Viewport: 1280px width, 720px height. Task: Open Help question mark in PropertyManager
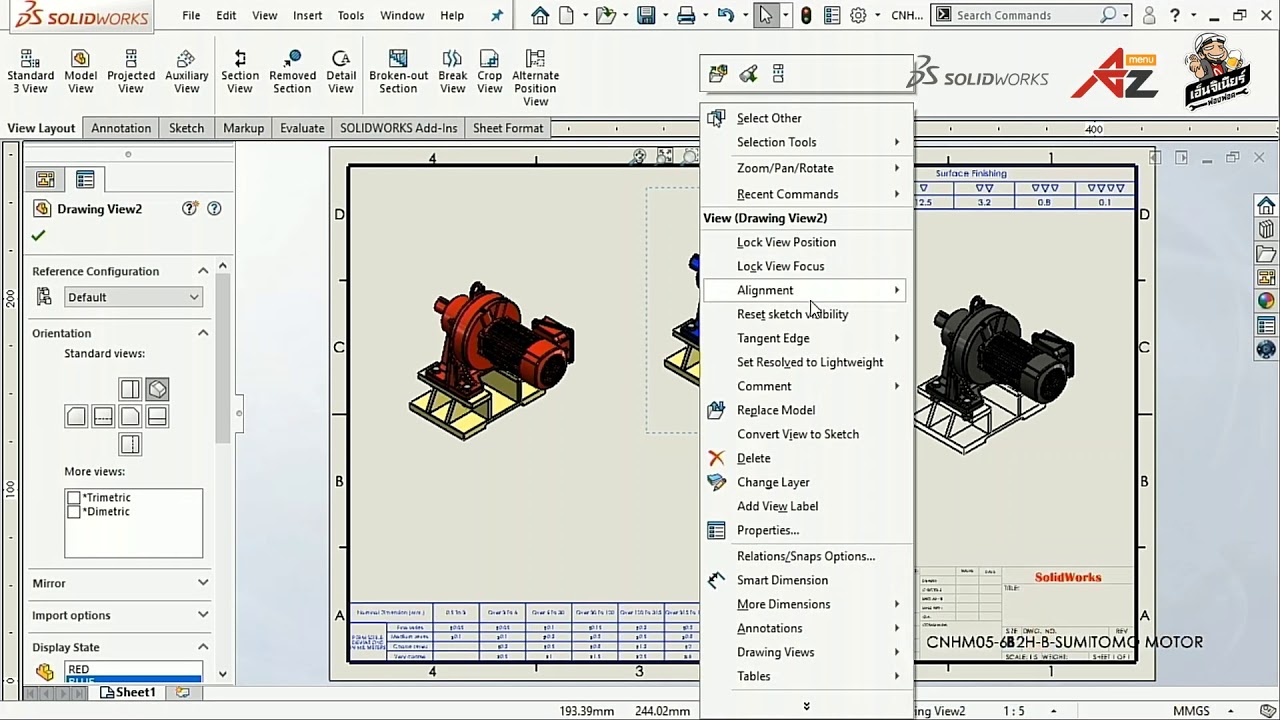click(214, 208)
